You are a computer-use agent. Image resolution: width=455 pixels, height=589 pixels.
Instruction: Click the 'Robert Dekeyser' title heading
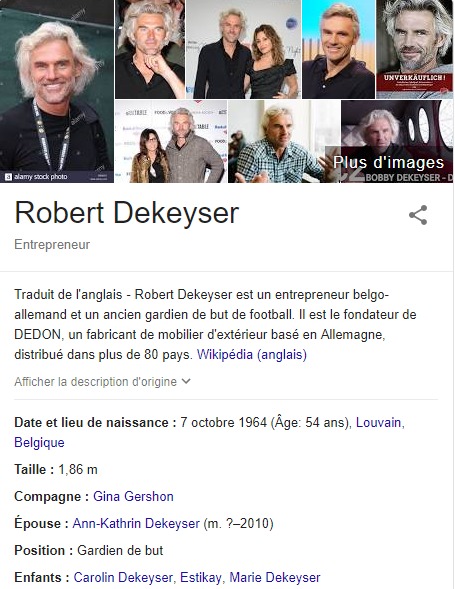pyautogui.click(x=127, y=213)
